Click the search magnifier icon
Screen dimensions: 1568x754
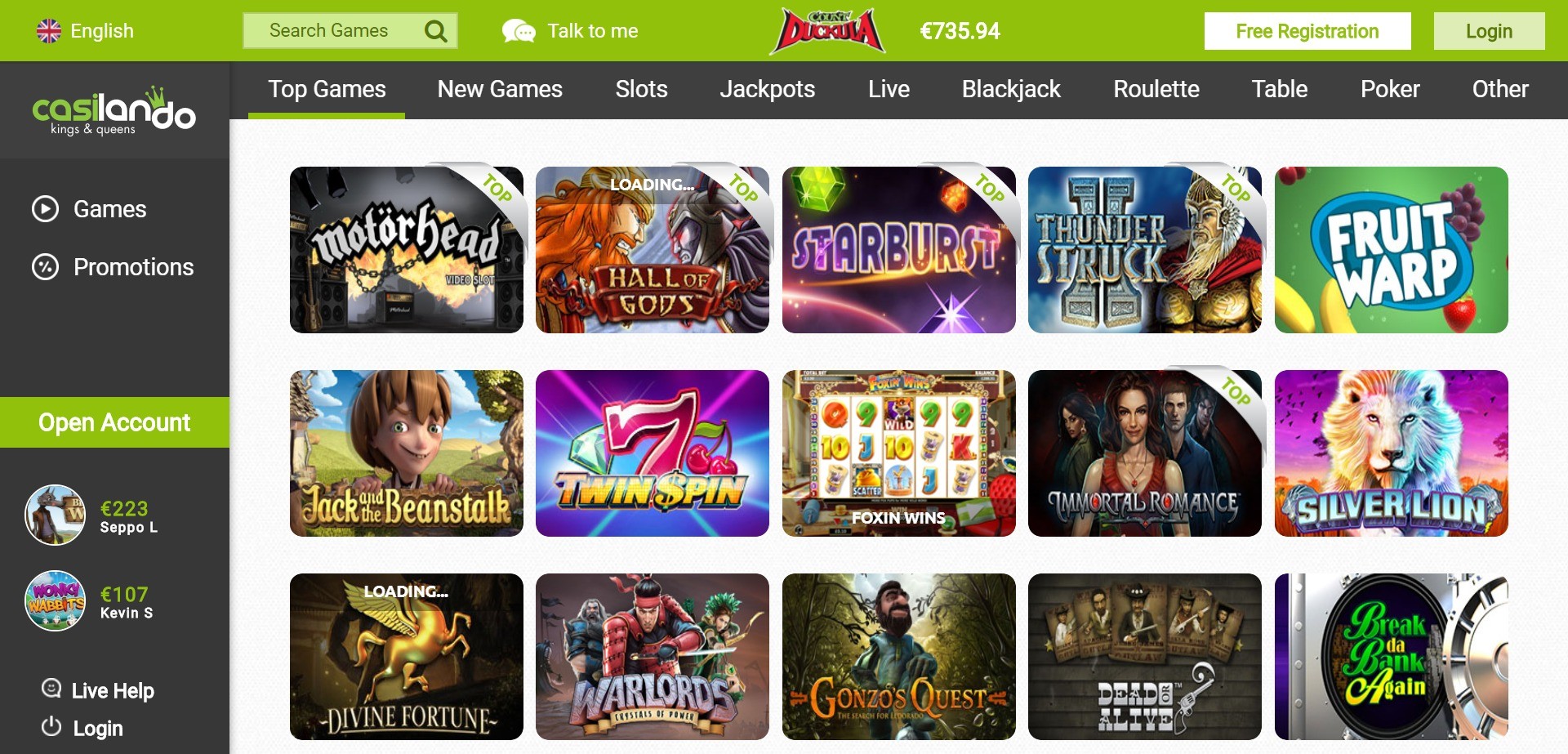point(436,31)
